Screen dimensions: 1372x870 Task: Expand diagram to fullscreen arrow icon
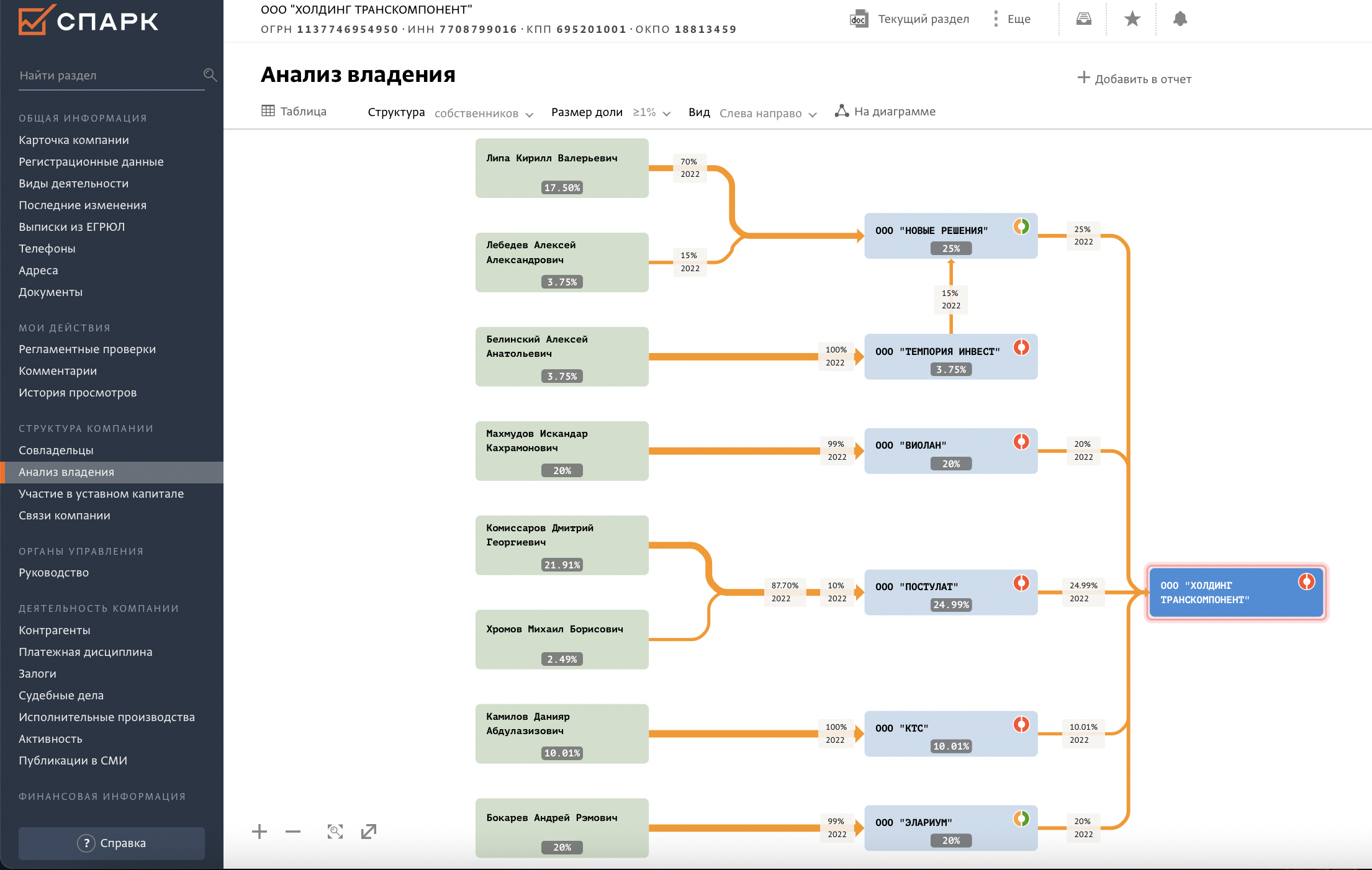point(369,832)
